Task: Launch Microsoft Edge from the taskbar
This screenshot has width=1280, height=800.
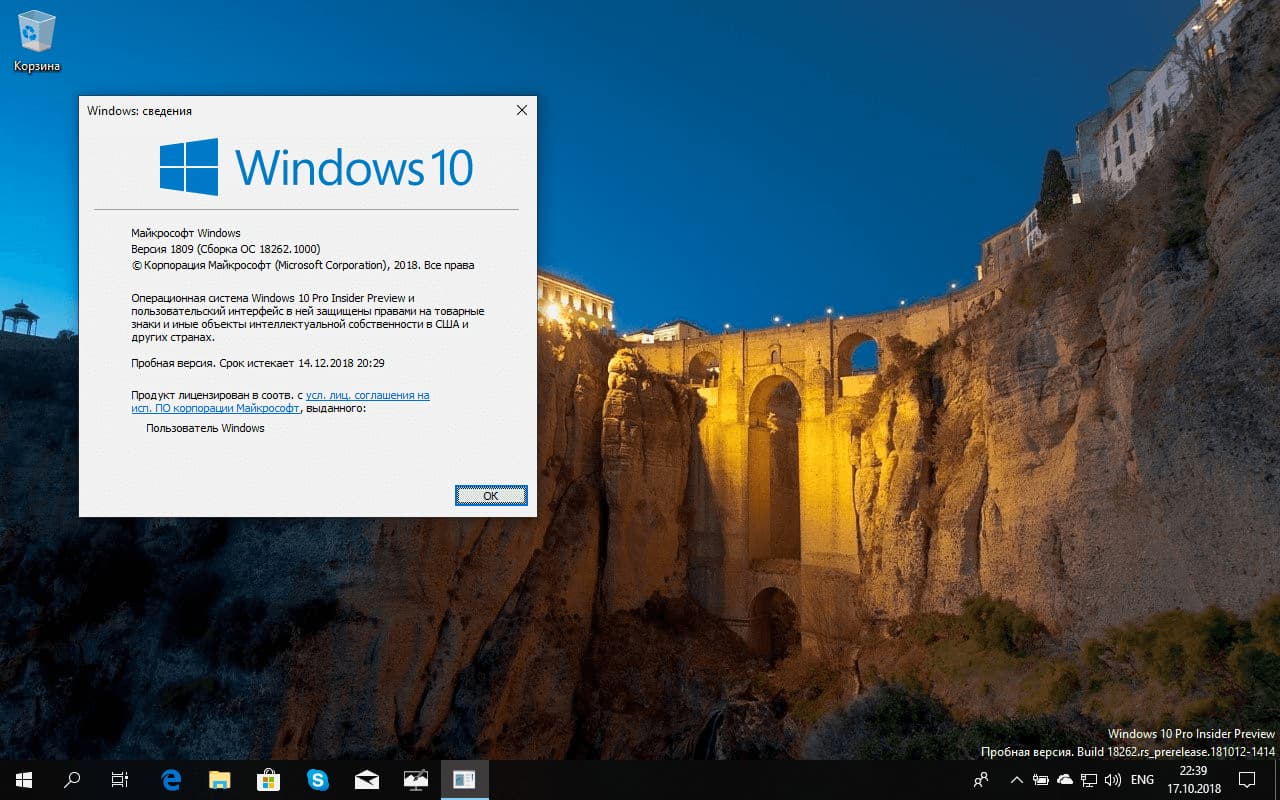Action: point(170,780)
